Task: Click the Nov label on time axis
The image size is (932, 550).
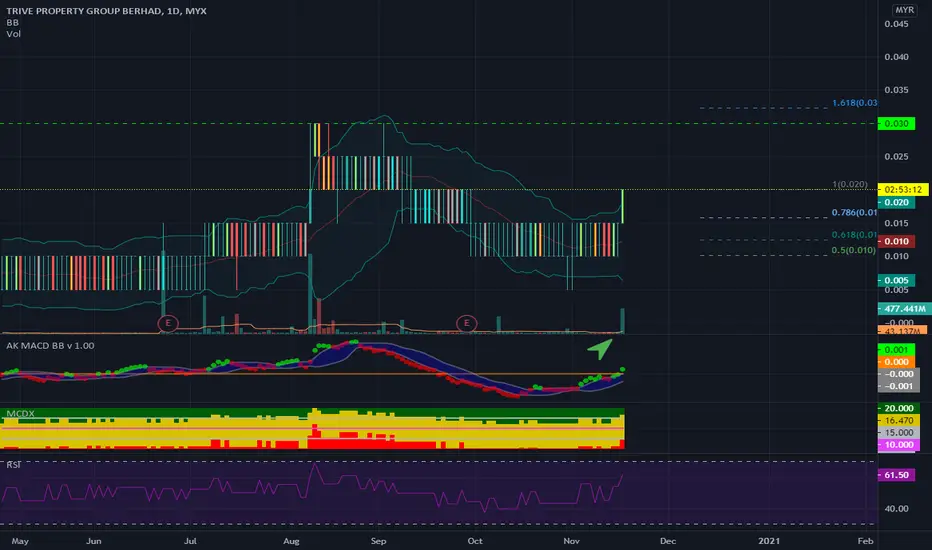Action: pos(571,541)
